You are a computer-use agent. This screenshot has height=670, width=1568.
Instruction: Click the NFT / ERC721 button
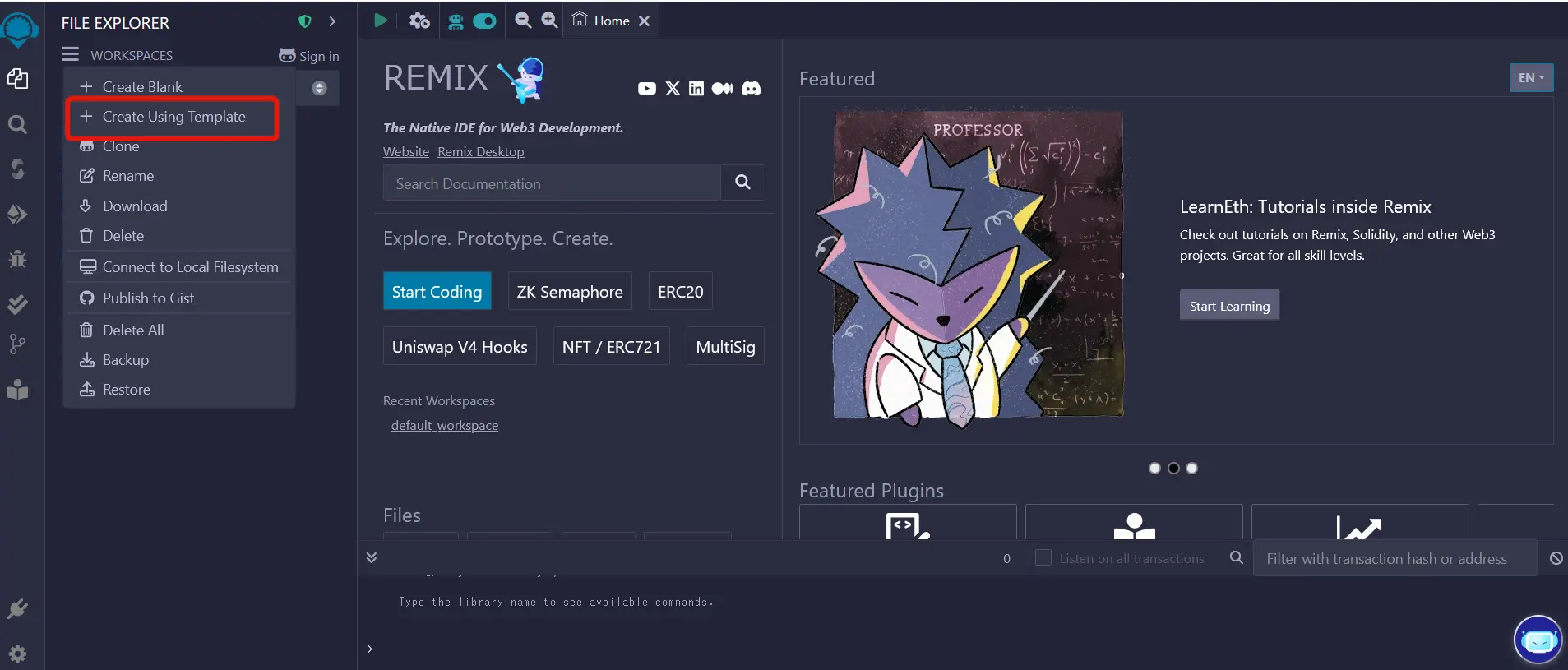(611, 346)
